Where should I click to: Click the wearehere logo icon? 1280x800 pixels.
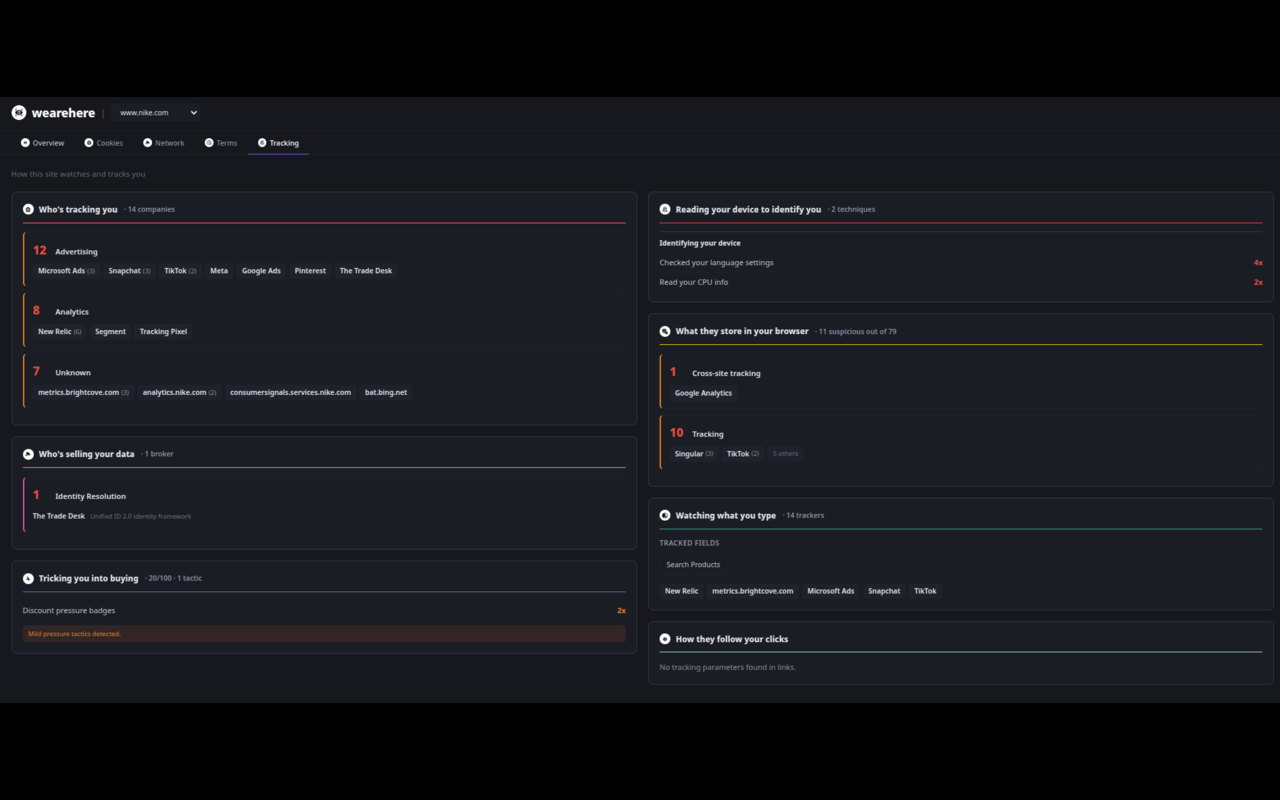pos(18,113)
